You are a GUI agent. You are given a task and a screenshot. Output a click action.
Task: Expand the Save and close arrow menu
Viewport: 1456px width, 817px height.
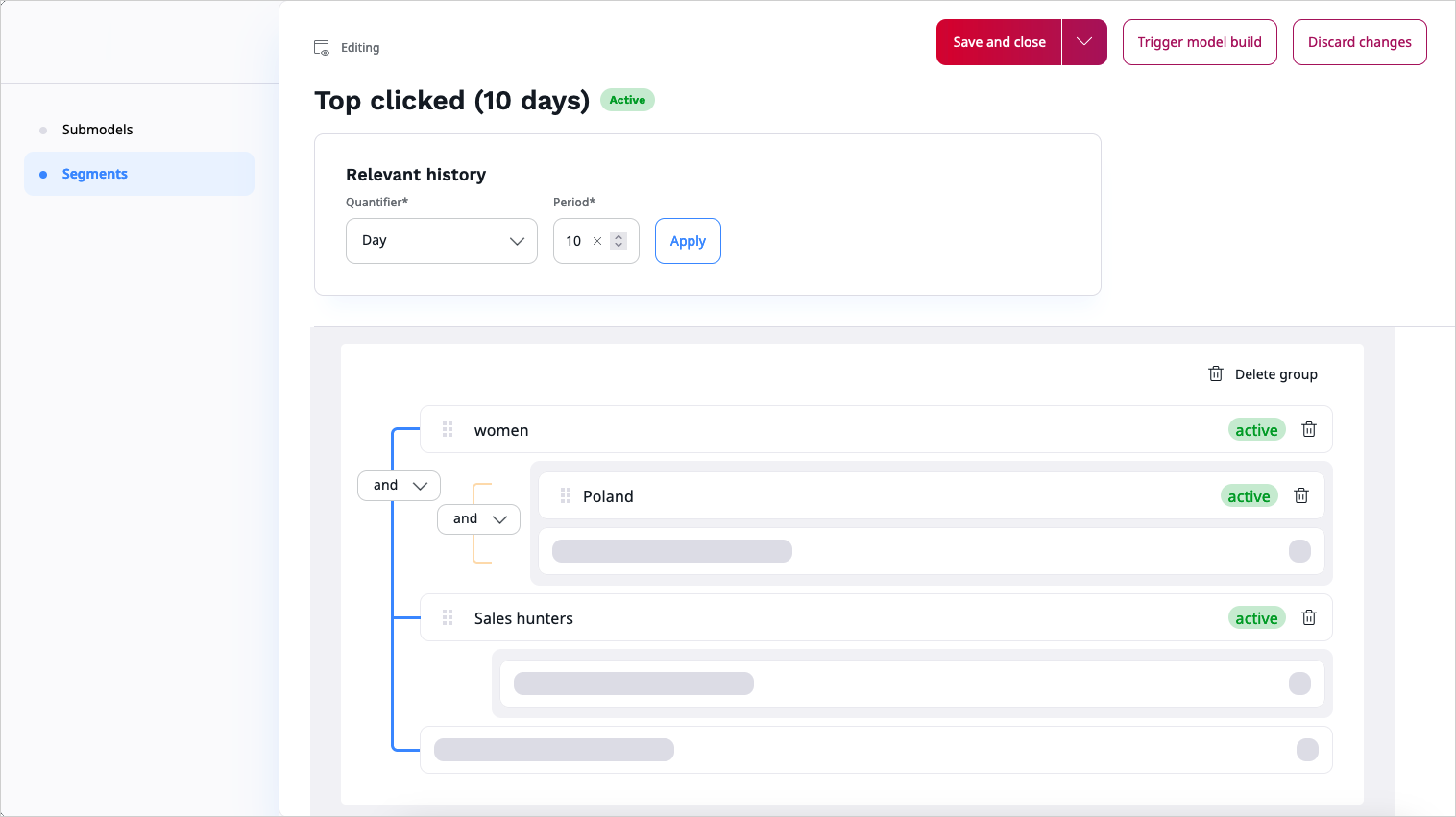(1084, 42)
